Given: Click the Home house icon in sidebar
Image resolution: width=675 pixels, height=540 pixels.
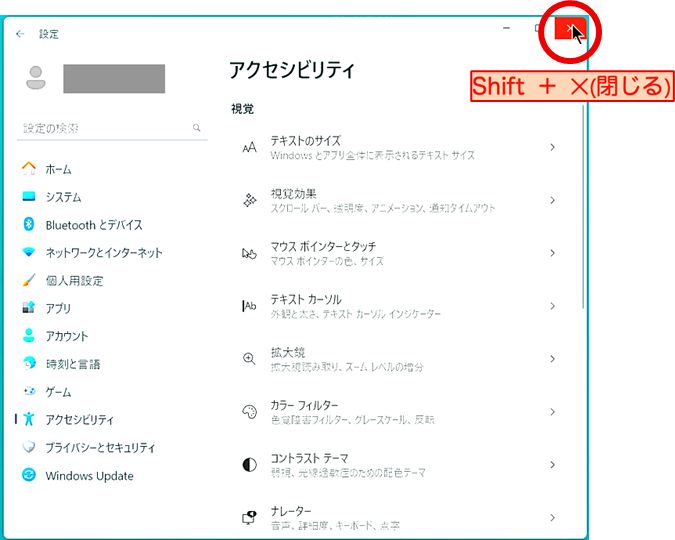Looking at the screenshot, I should pos(29,169).
